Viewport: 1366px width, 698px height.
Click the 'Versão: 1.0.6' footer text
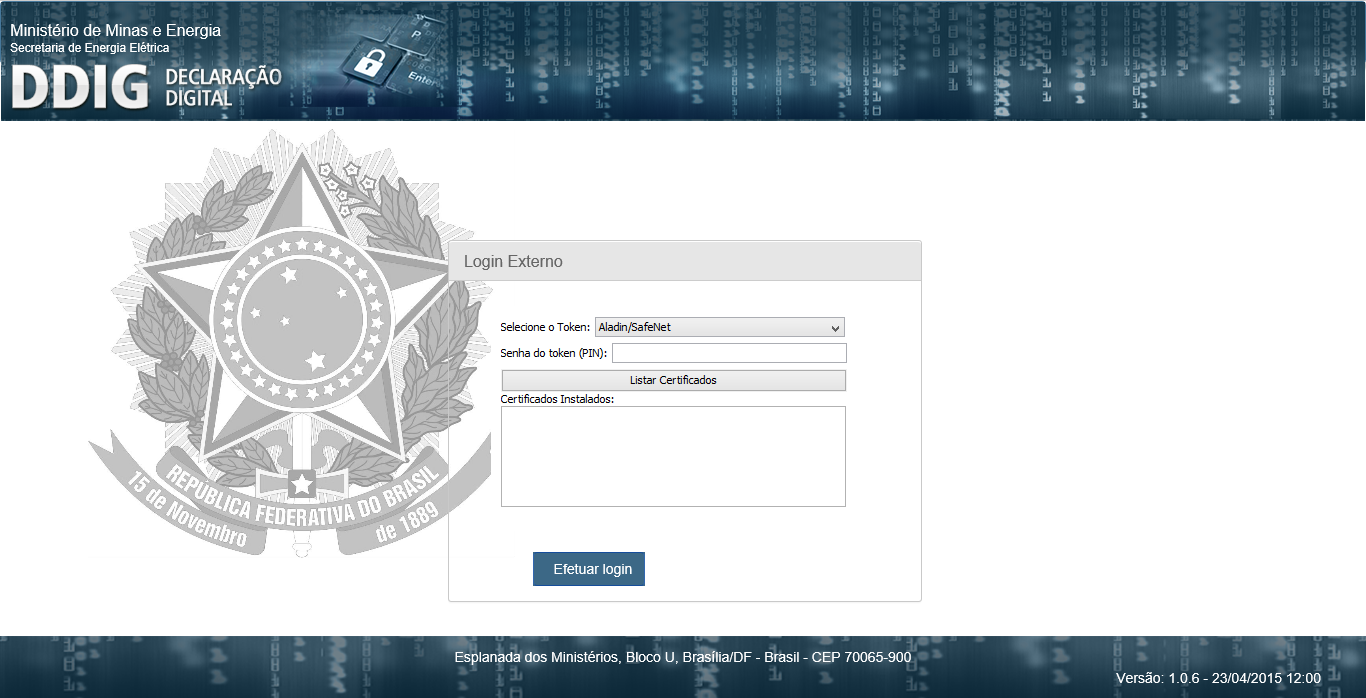[x=1218, y=678]
